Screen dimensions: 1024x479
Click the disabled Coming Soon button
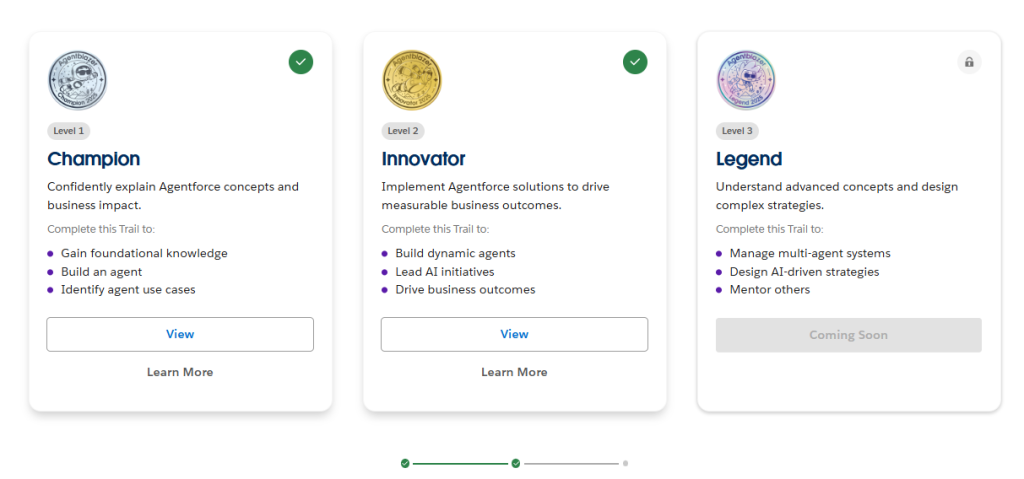[x=848, y=335]
